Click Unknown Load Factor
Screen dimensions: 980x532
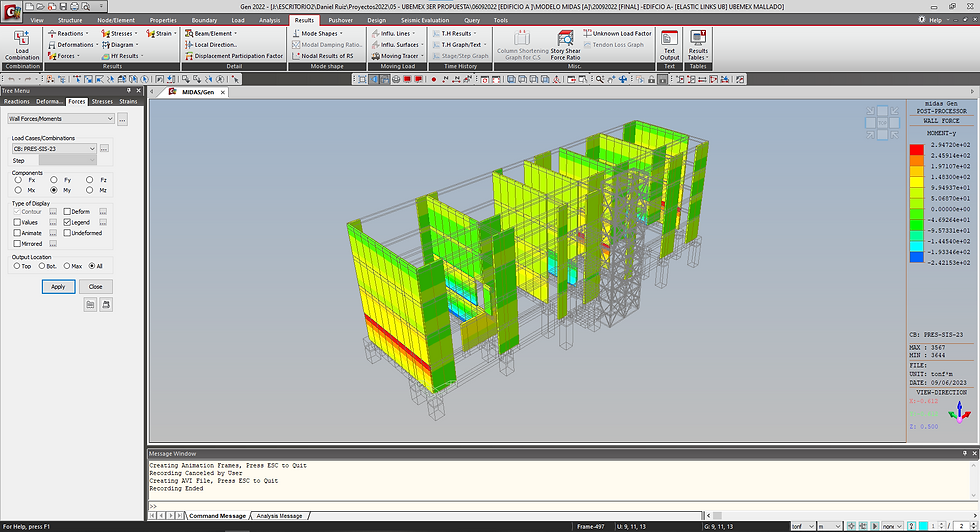(618, 33)
